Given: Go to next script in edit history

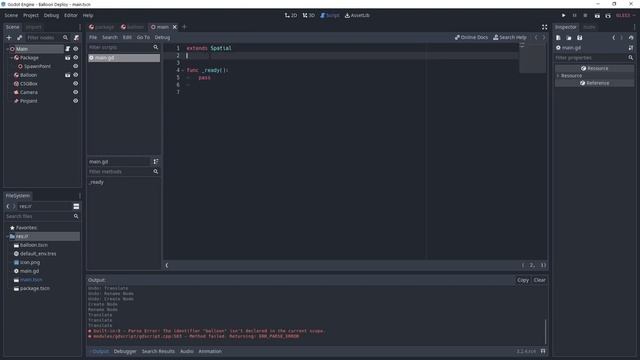Looking at the screenshot, I should [x=543, y=37].
